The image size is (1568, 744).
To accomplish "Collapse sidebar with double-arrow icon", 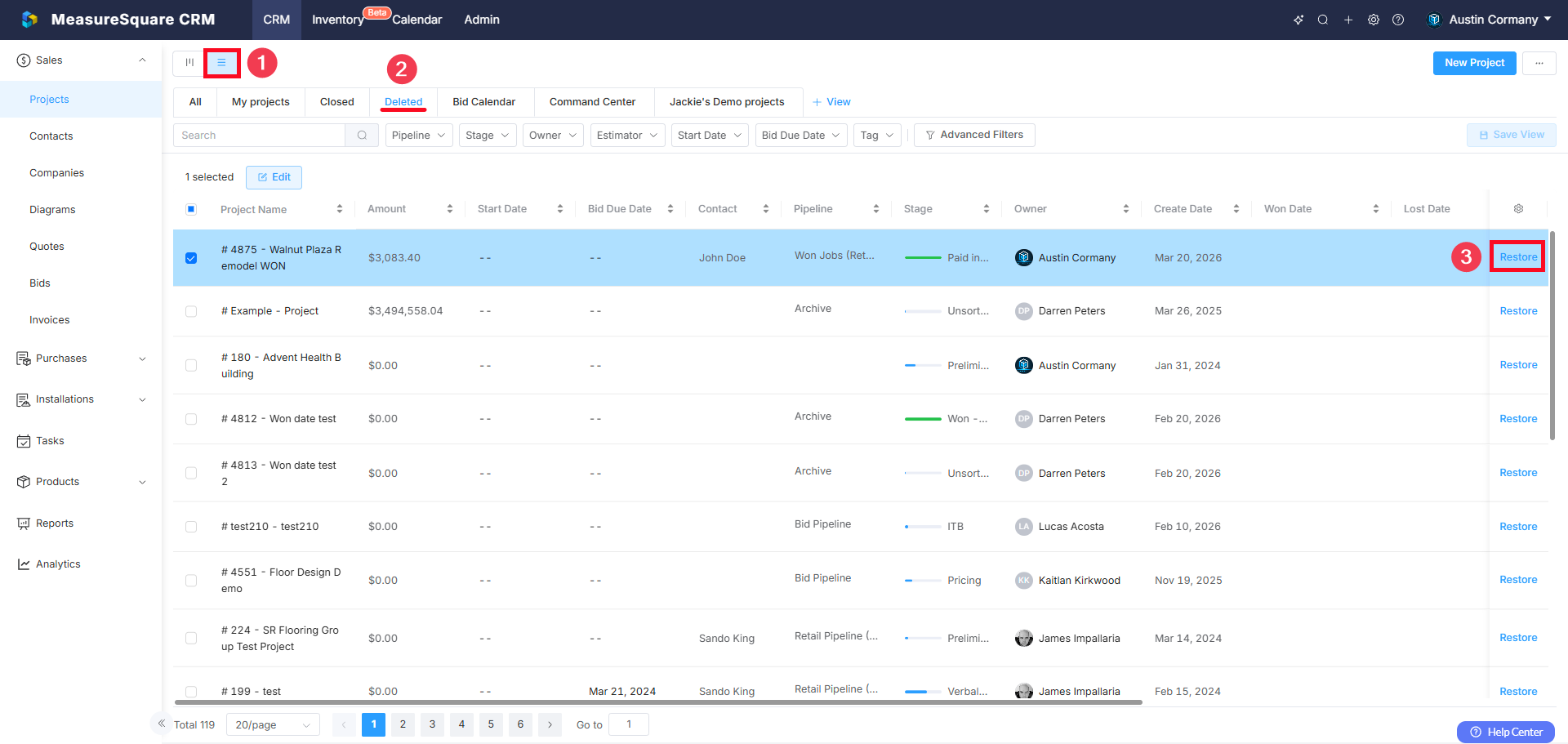I will click(x=162, y=724).
